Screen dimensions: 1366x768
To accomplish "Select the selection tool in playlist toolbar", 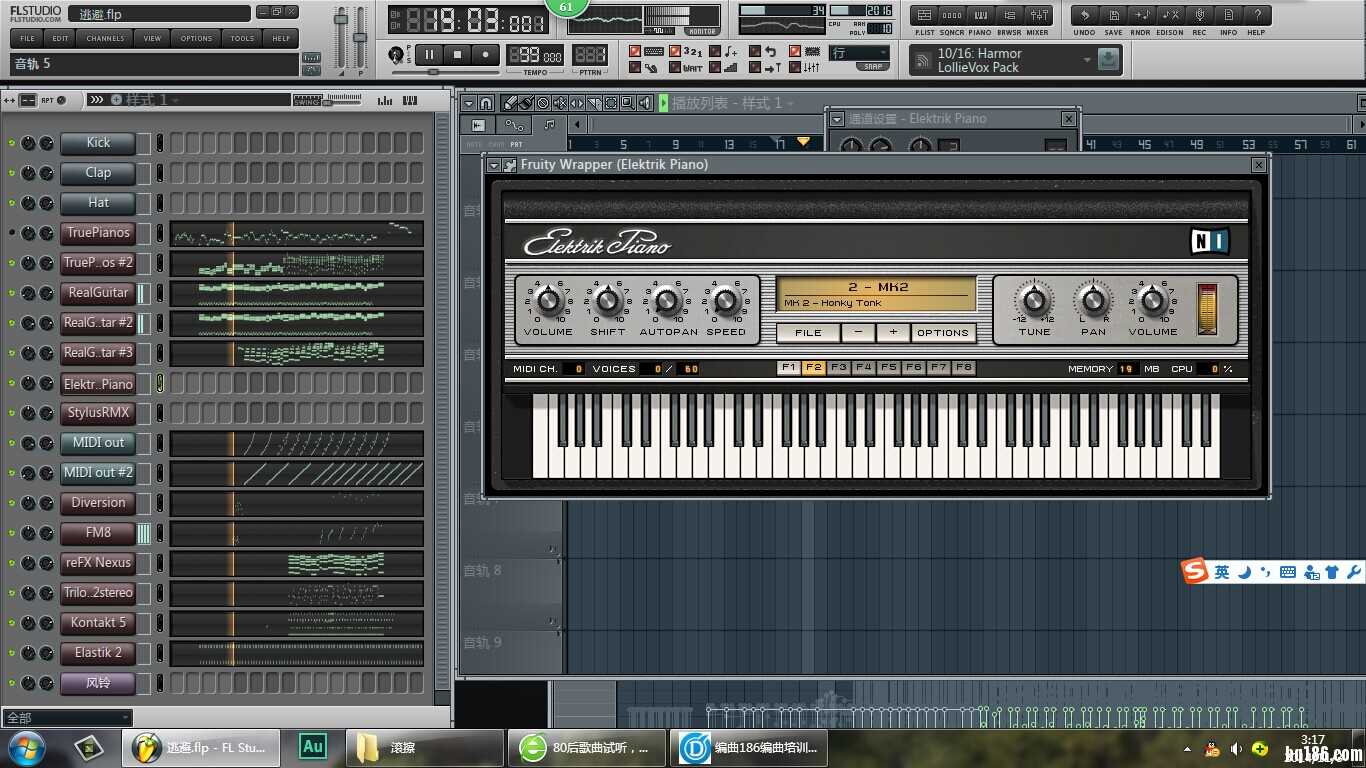I will (x=611, y=103).
